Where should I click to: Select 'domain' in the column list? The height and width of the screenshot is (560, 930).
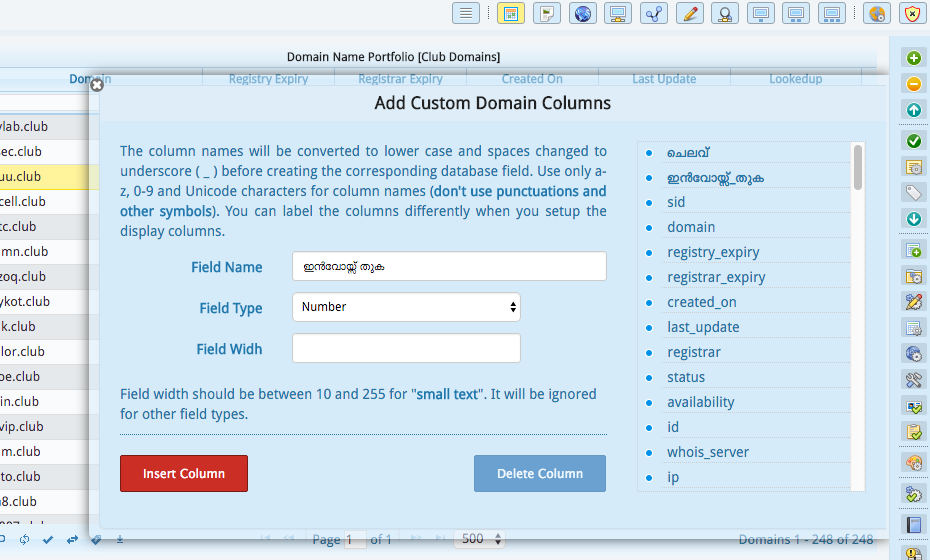(x=691, y=227)
